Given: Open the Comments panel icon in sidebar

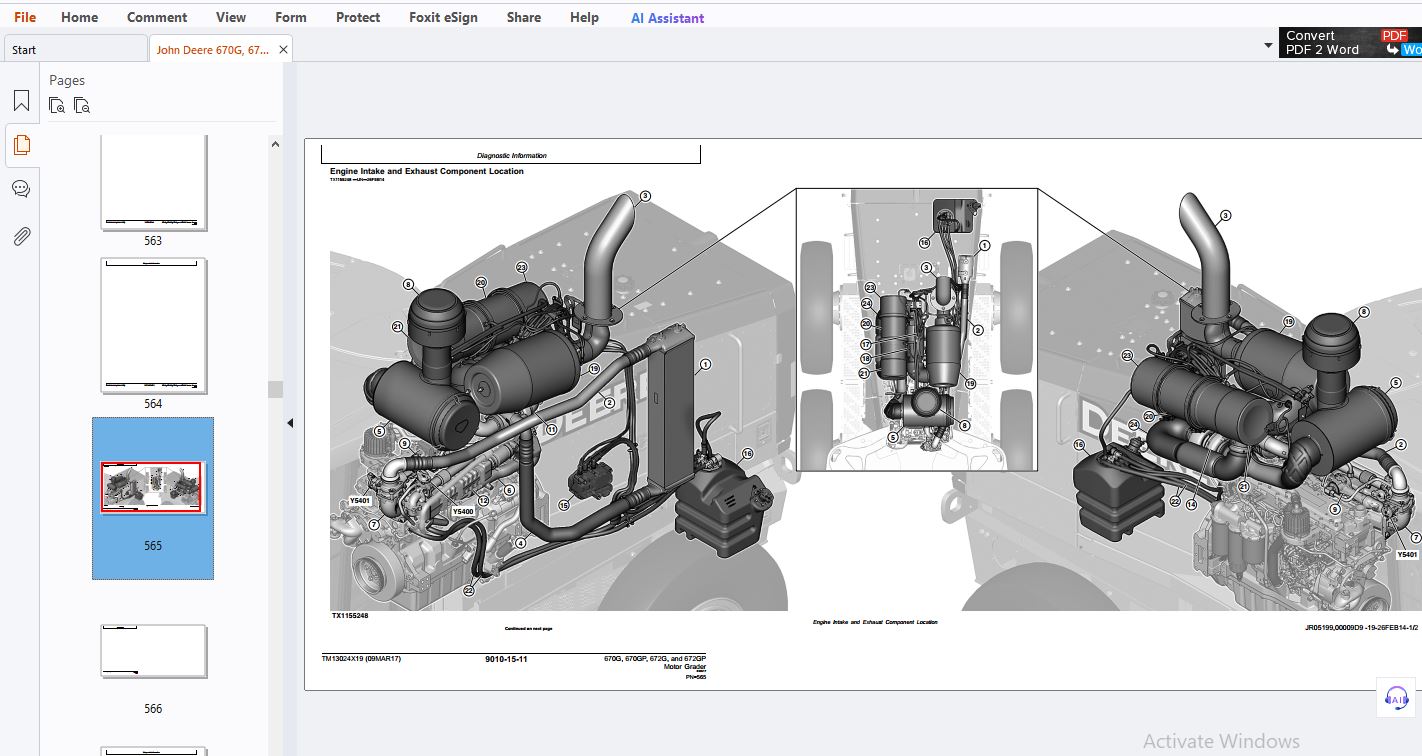Looking at the screenshot, I should (21, 189).
